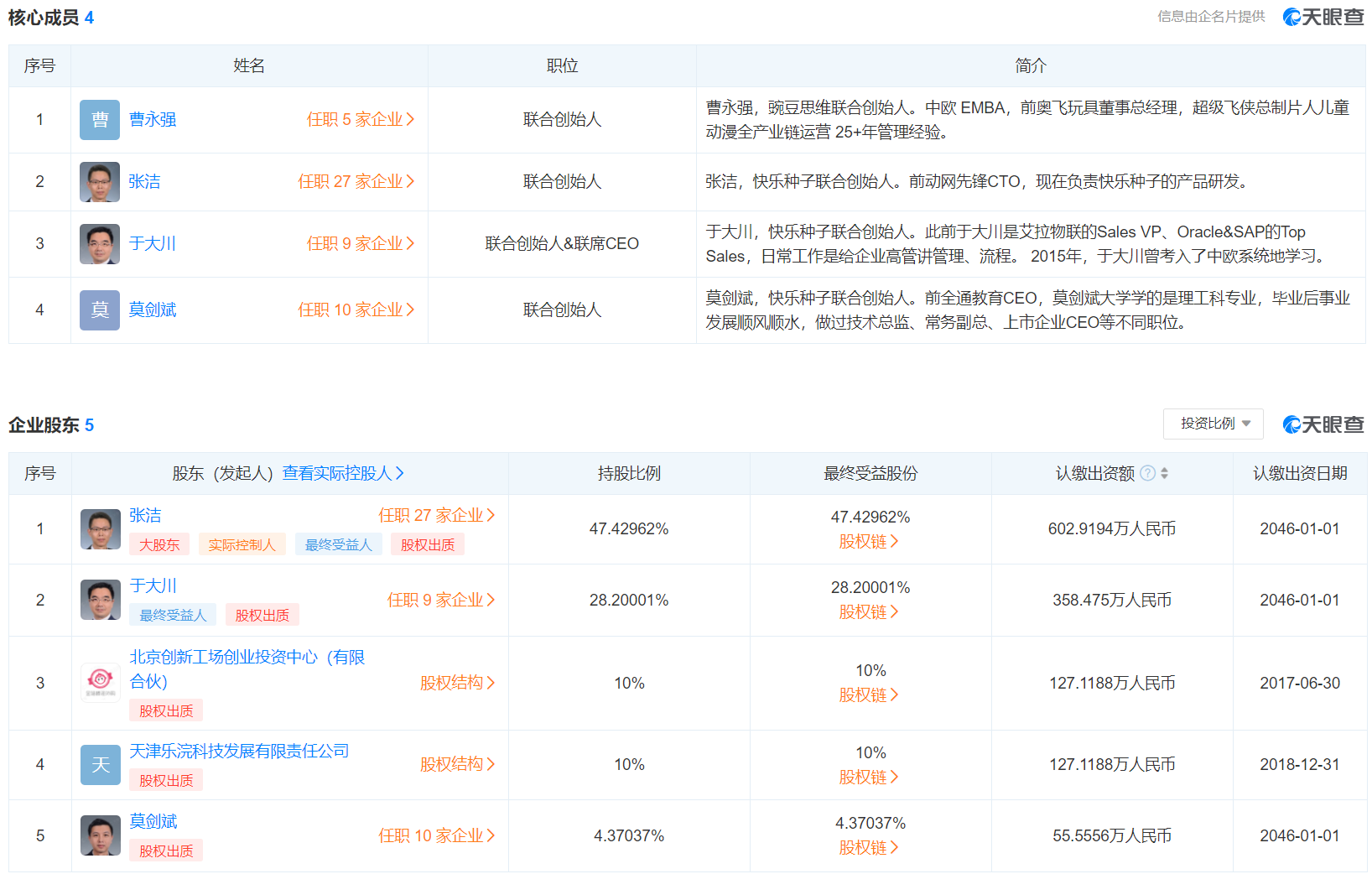The width and height of the screenshot is (1372, 874).
Task: Expand 股权结构 for 北京创新工场创业投资中心
Action: pyautogui.click(x=457, y=683)
